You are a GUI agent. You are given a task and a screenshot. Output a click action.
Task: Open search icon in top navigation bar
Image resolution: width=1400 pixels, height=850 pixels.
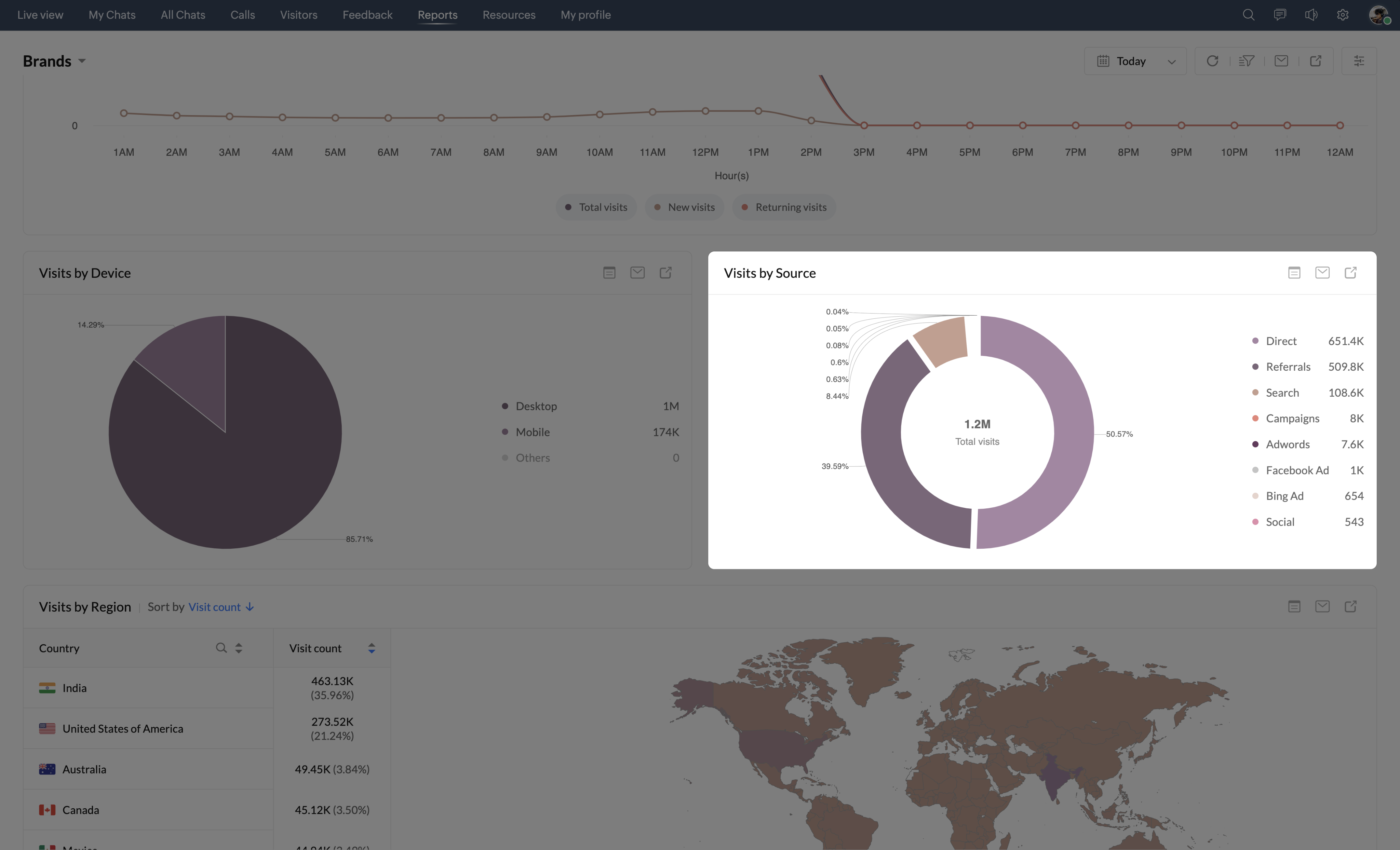[1248, 15]
